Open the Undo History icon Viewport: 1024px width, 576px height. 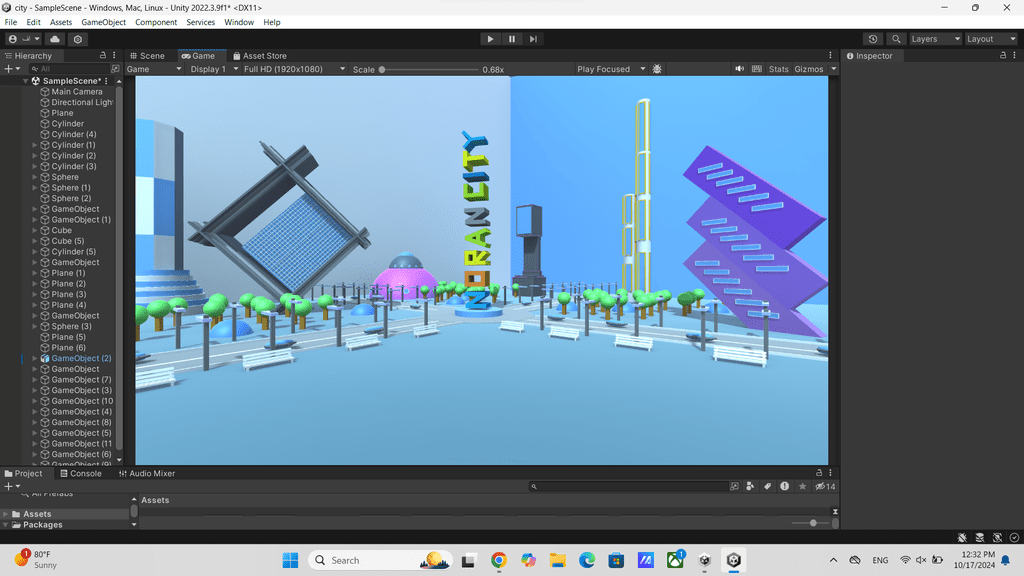872,39
